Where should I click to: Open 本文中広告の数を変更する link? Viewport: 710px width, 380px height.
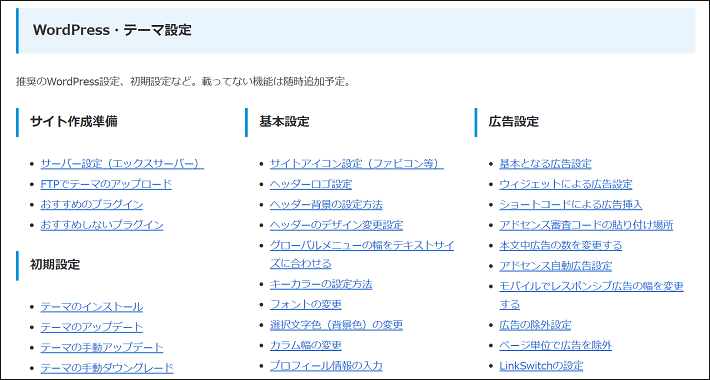click(561, 245)
